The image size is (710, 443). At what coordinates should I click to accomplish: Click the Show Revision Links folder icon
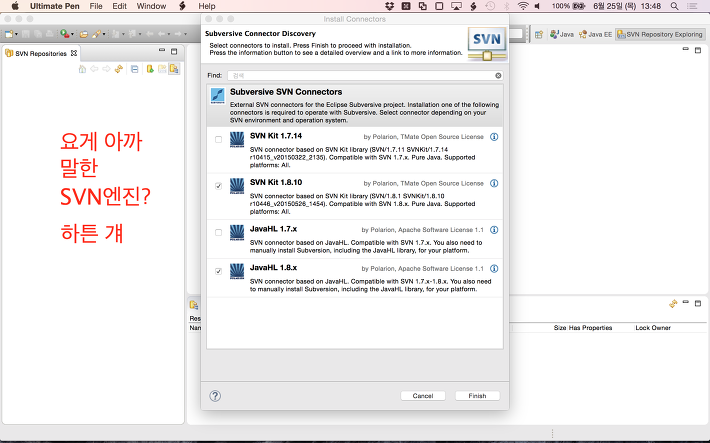[162, 69]
